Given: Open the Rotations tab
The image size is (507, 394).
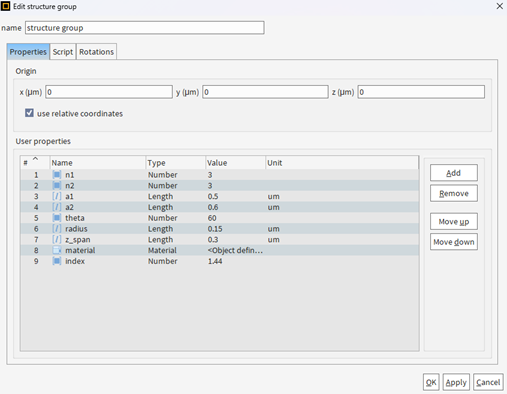Looking at the screenshot, I should click(x=96, y=52).
